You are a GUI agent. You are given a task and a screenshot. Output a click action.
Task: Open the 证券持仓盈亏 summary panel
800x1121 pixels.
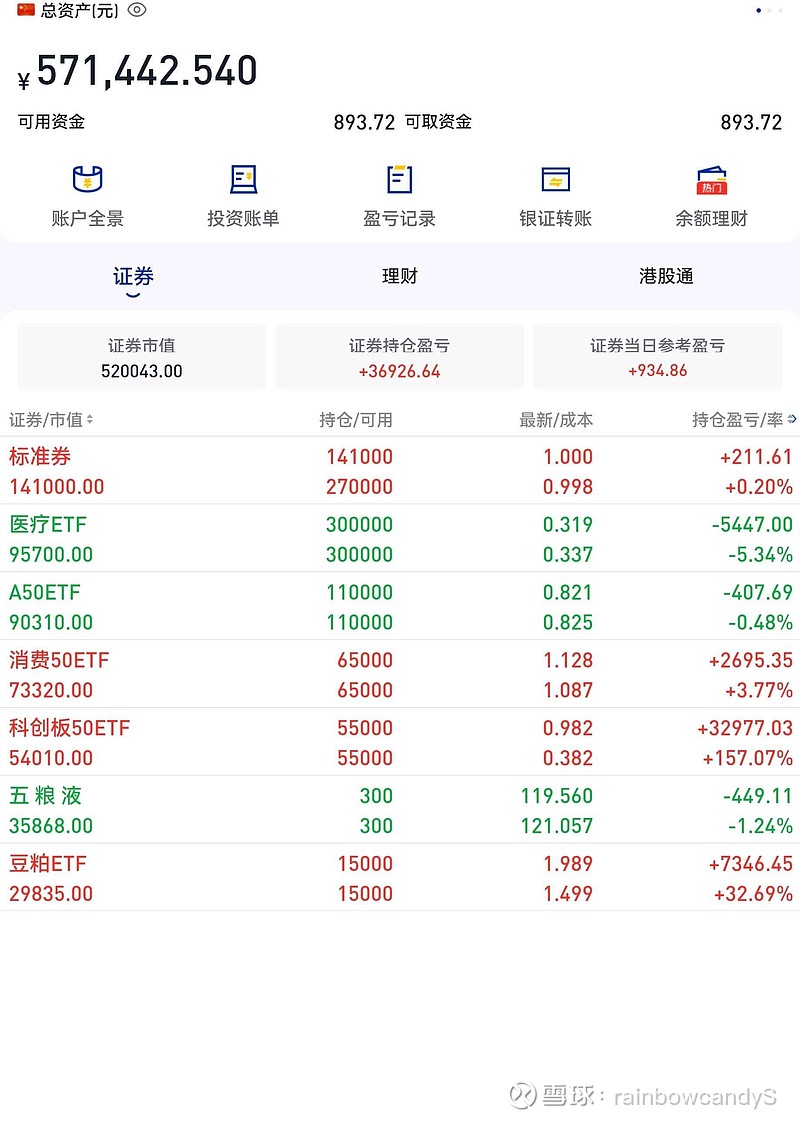(x=399, y=356)
